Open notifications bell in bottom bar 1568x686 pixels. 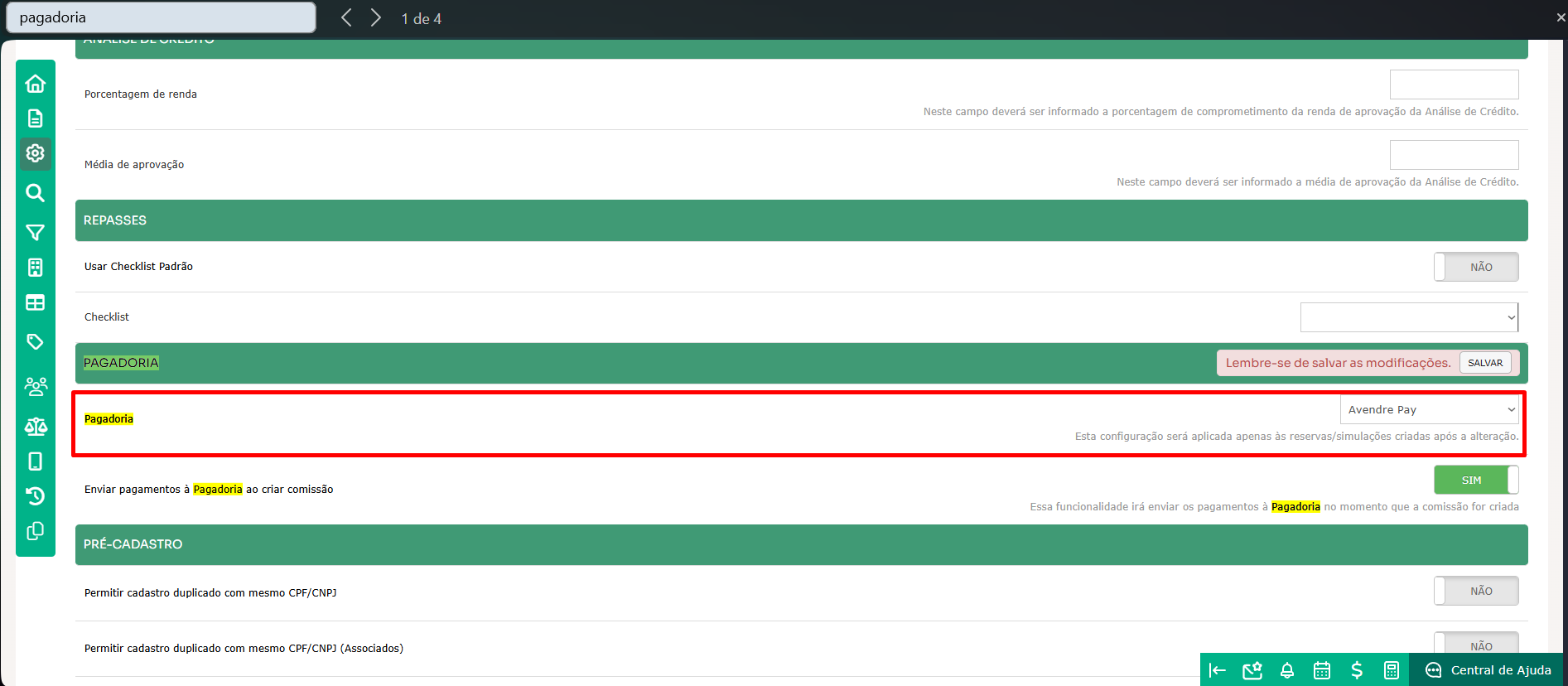click(x=1287, y=670)
